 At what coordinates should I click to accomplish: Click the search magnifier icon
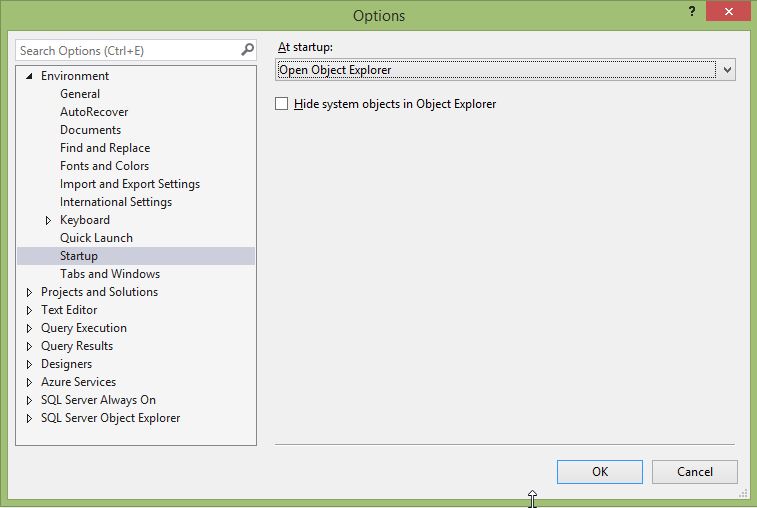click(247, 50)
